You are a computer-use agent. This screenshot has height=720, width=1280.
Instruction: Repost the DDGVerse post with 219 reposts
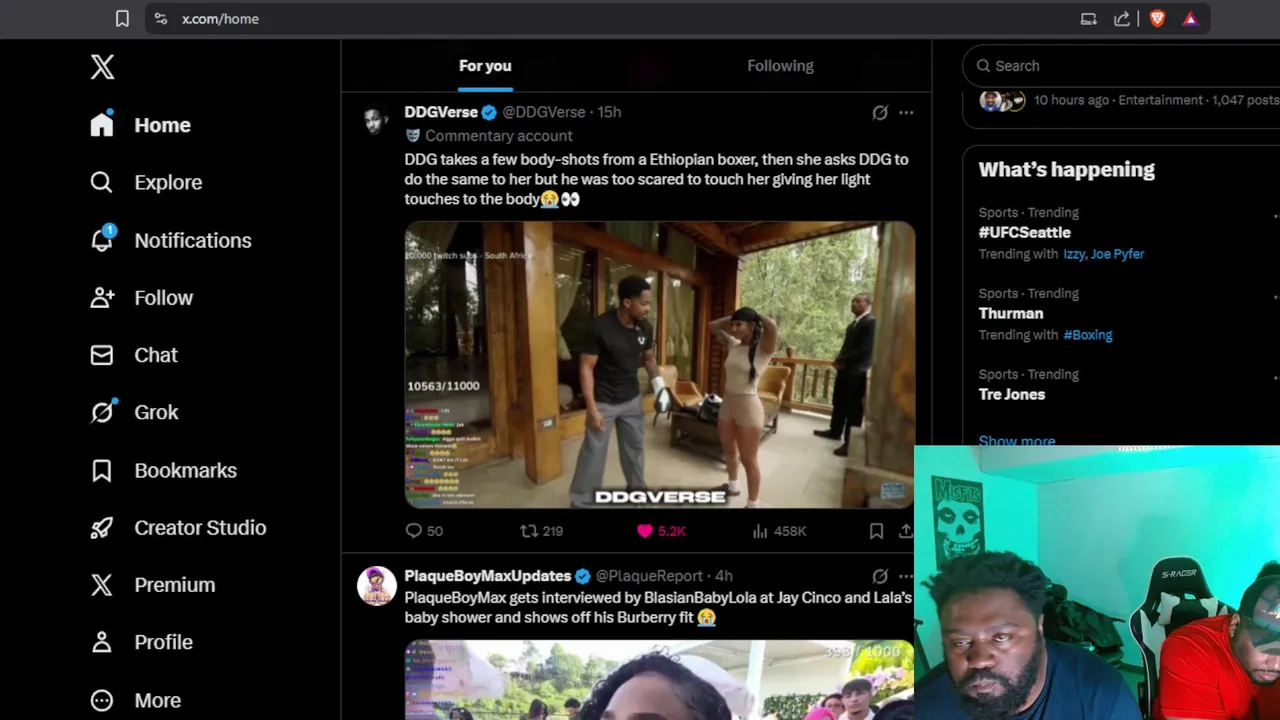tap(541, 531)
